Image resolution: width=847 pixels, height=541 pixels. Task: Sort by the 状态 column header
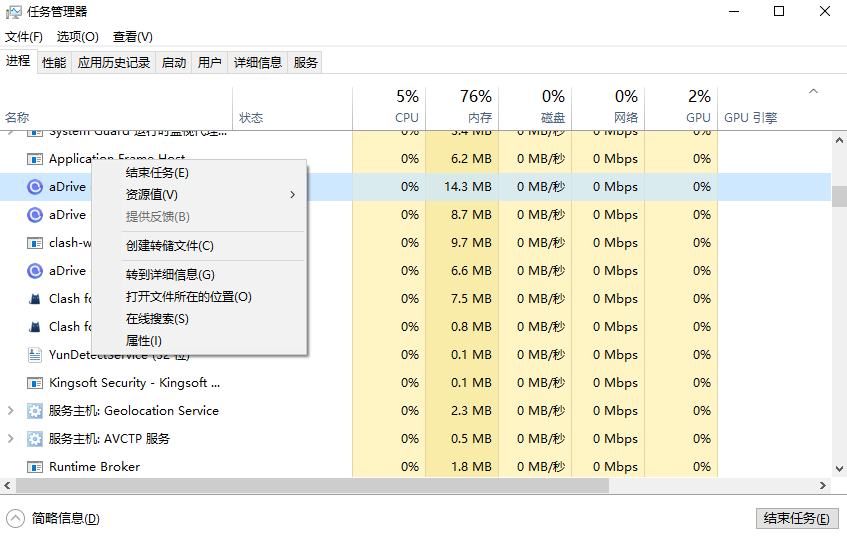pyautogui.click(x=292, y=108)
